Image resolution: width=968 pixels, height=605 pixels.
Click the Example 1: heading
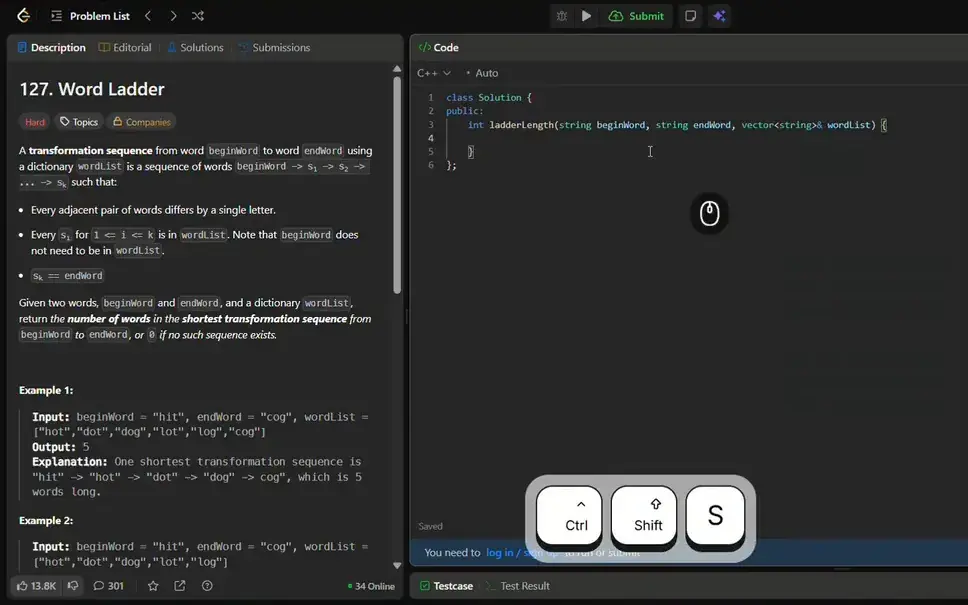coord(46,390)
